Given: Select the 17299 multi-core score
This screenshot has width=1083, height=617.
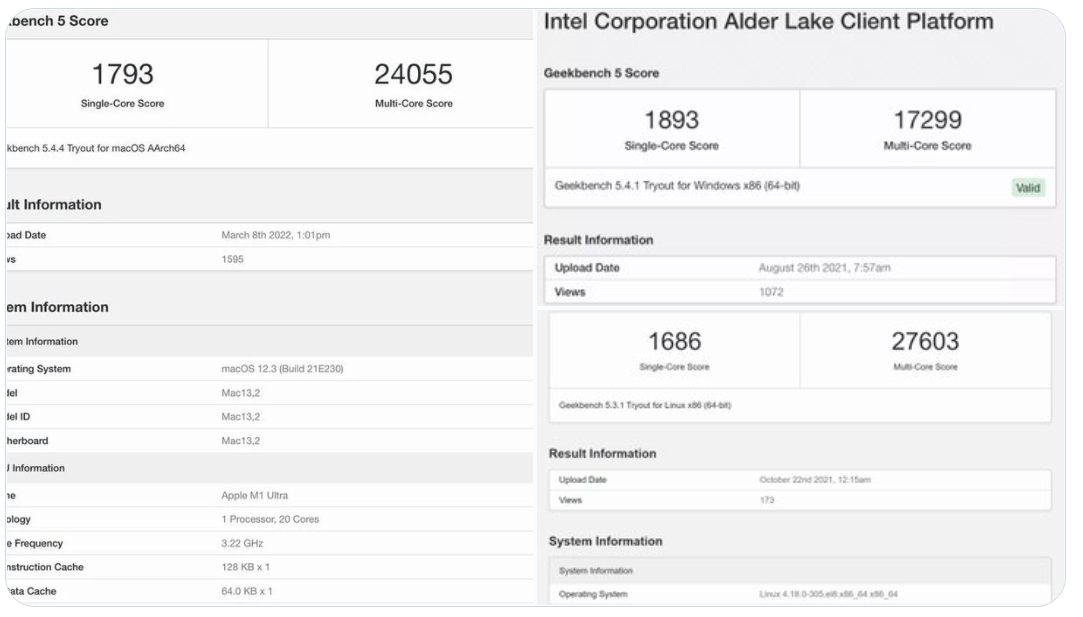Looking at the screenshot, I should (x=928, y=120).
